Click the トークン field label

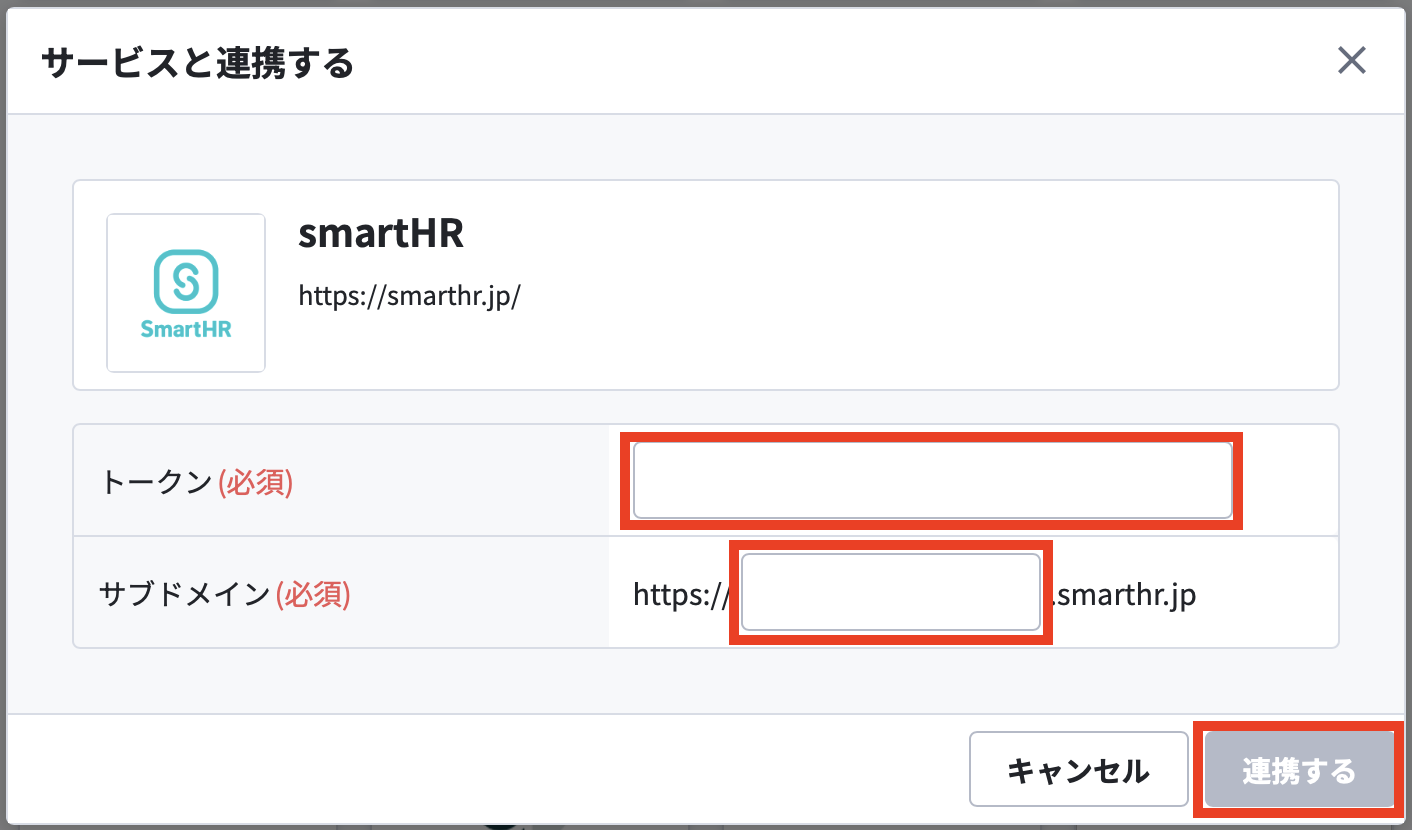tap(157, 482)
